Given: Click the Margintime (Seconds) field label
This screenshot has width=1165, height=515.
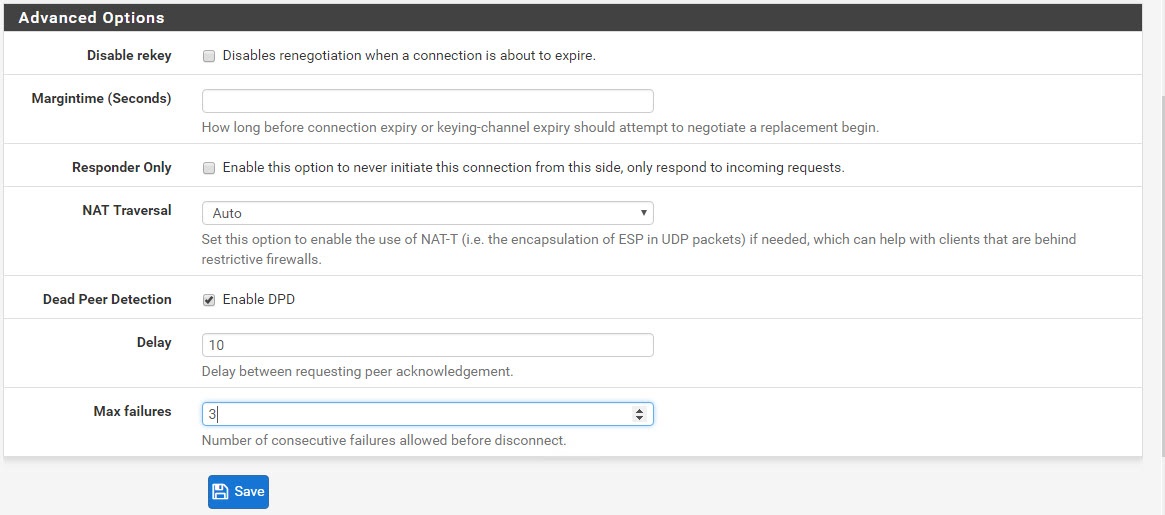Looking at the screenshot, I should click(x=102, y=99).
